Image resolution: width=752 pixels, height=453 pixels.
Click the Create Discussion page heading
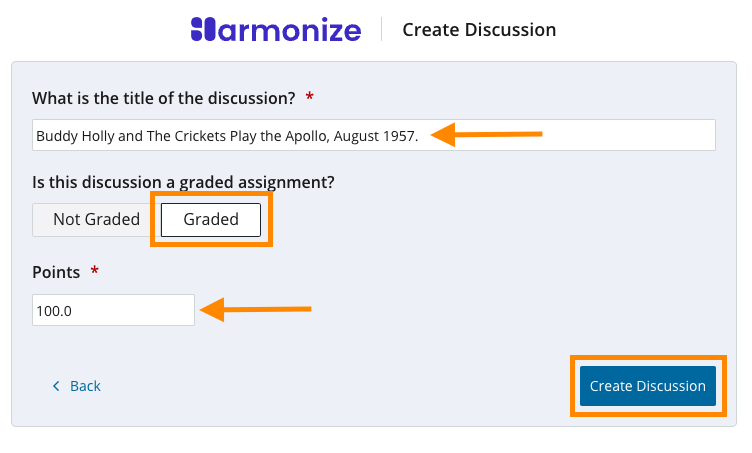[479, 30]
